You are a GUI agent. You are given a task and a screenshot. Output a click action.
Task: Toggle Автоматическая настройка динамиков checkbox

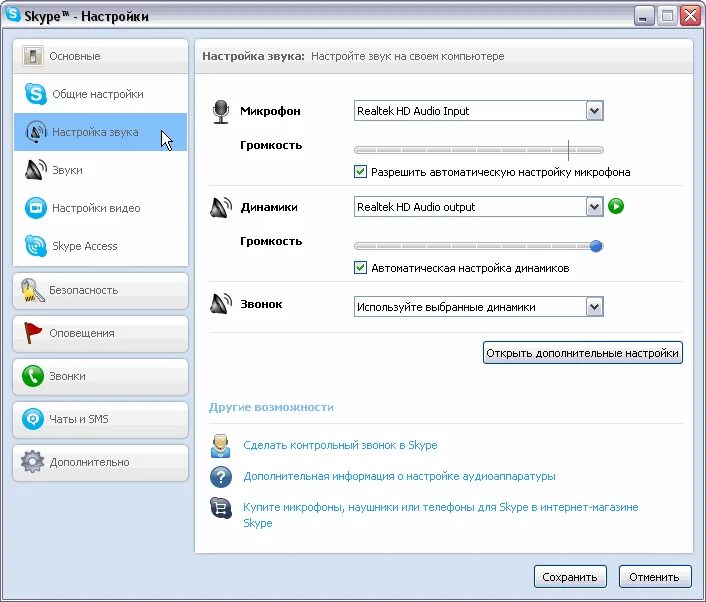coord(360,267)
